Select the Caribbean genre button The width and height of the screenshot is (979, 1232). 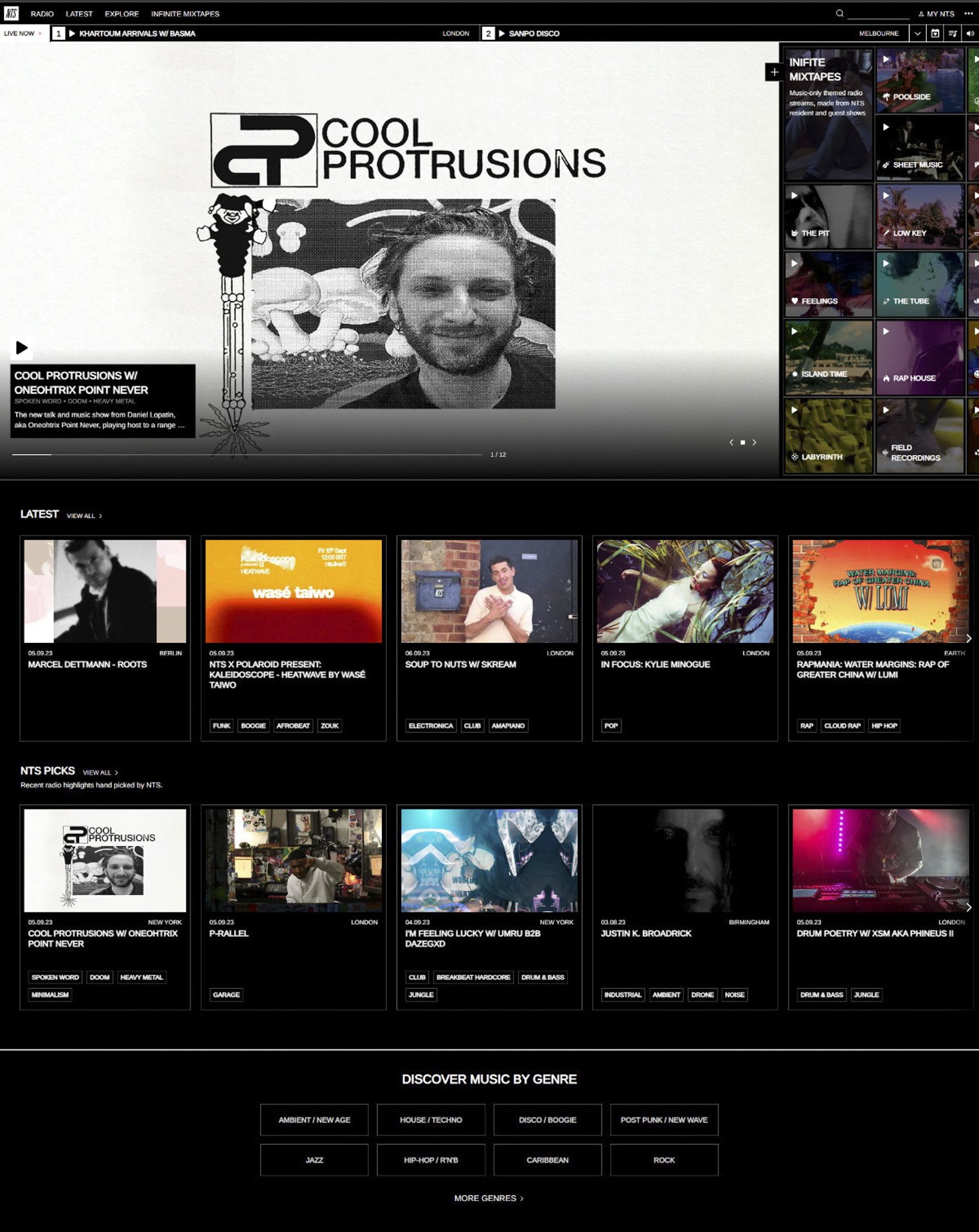(x=548, y=1160)
